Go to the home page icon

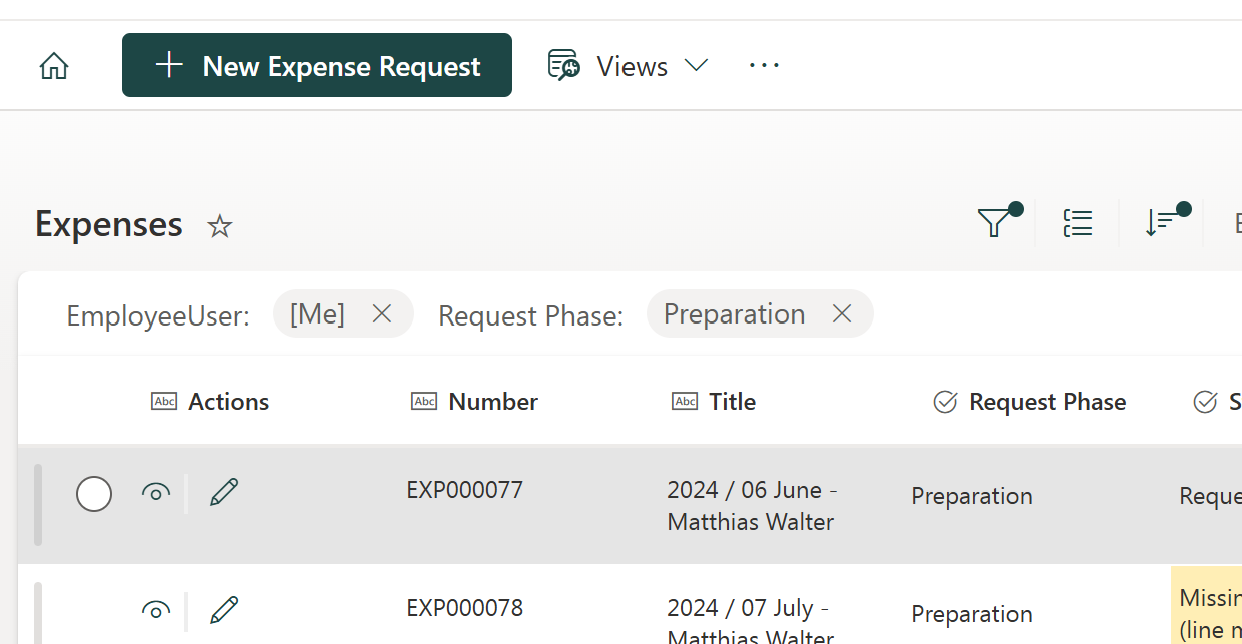tap(54, 66)
